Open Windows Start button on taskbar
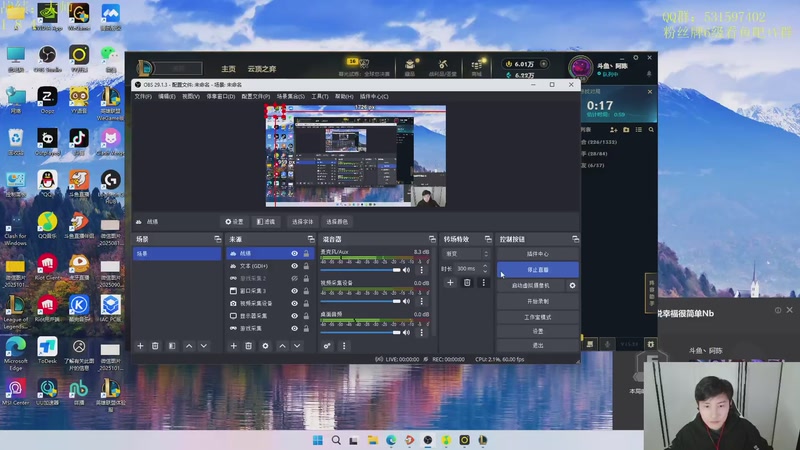800x450 pixels. [x=317, y=440]
